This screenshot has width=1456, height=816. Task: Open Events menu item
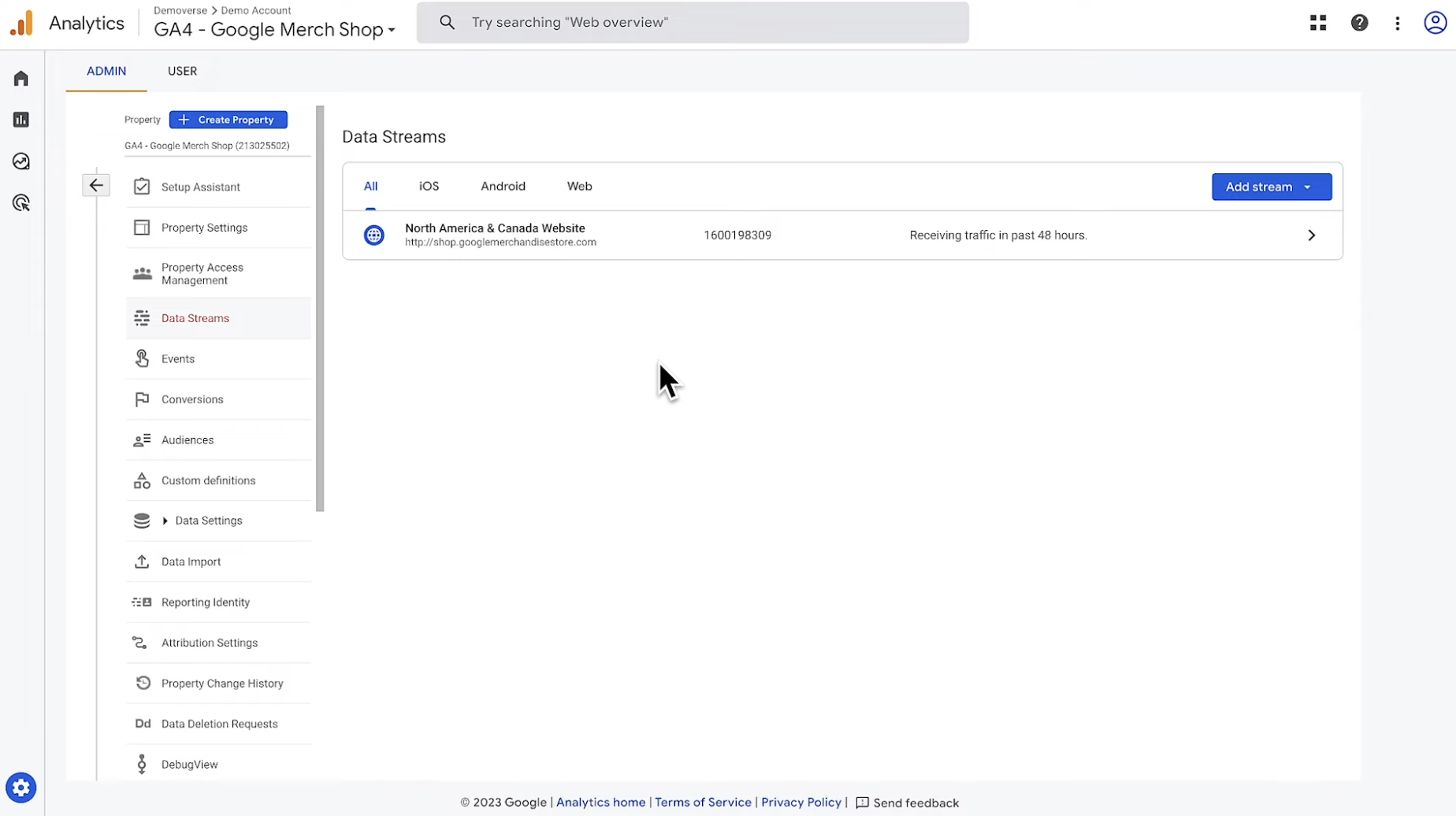pyautogui.click(x=218, y=358)
